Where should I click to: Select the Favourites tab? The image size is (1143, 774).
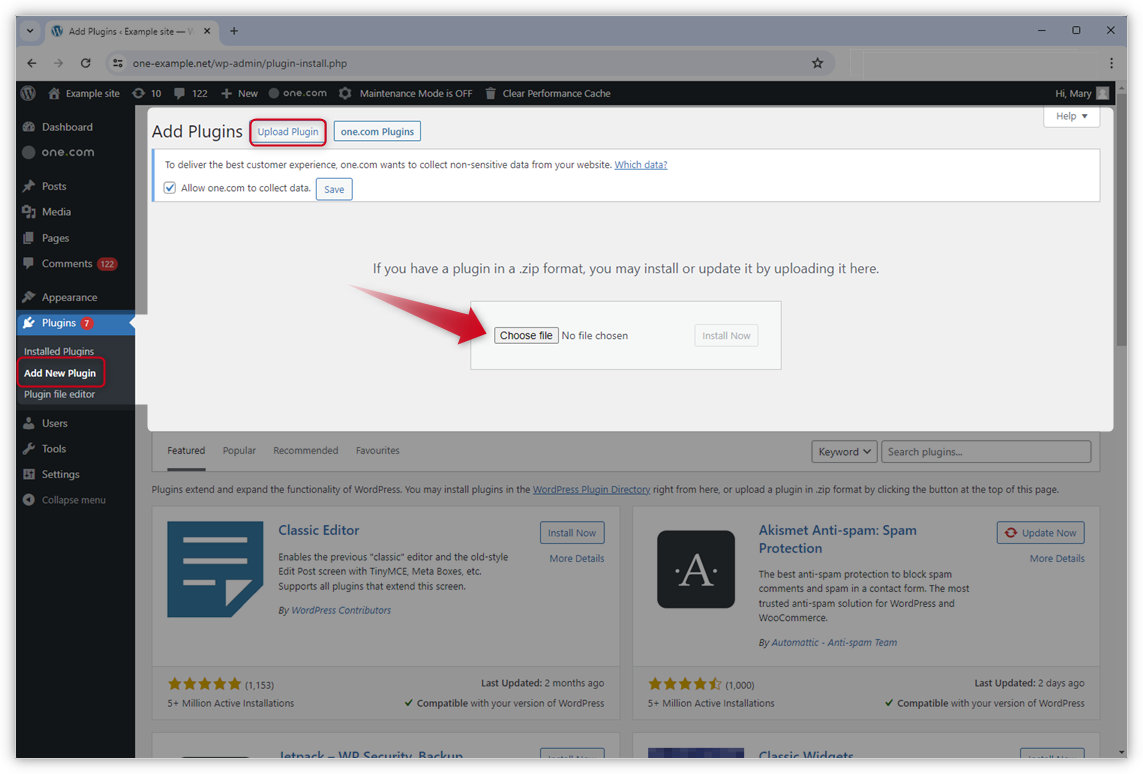coord(377,450)
